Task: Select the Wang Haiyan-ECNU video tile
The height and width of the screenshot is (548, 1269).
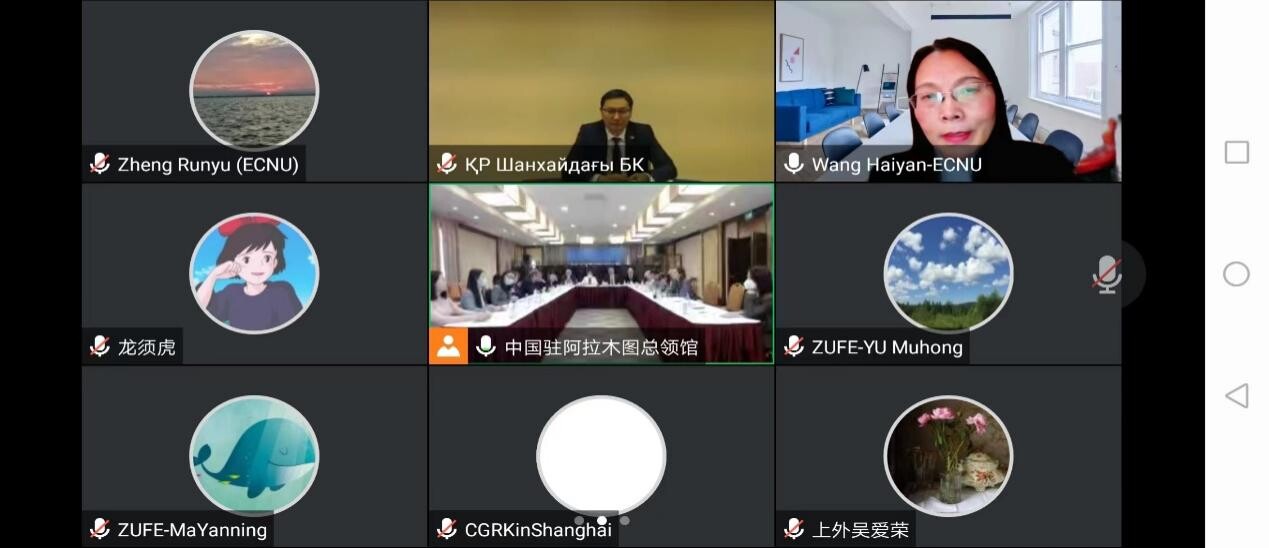Action: pos(948,91)
